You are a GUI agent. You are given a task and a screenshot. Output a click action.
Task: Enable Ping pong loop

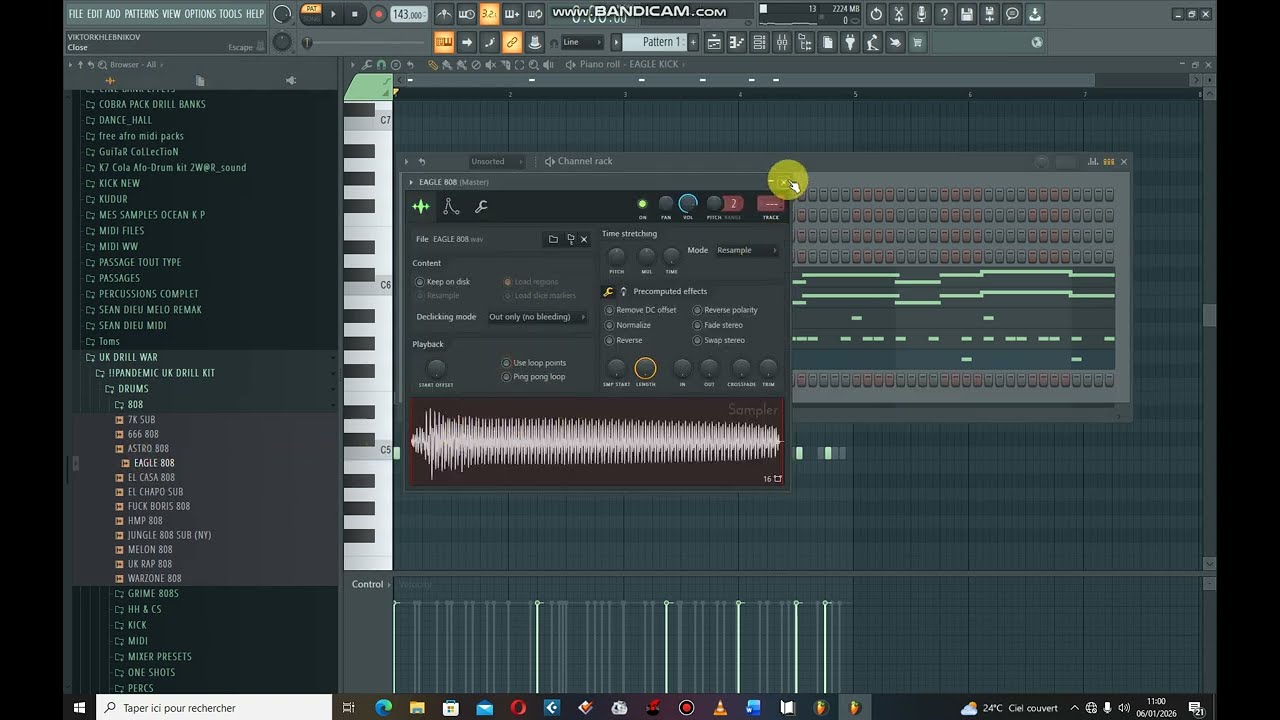pos(534,377)
